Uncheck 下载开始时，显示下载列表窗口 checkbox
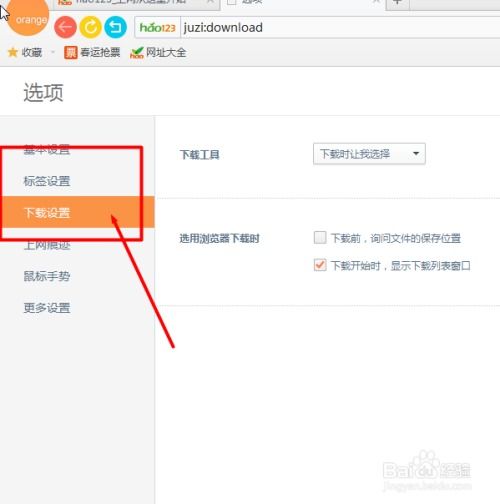 (320, 265)
